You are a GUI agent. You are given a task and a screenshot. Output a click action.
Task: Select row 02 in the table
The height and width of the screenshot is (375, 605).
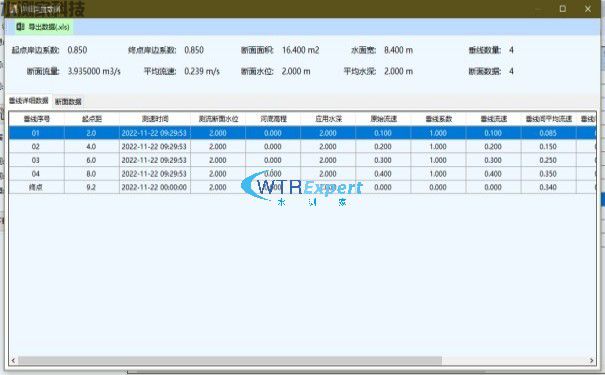302,147
